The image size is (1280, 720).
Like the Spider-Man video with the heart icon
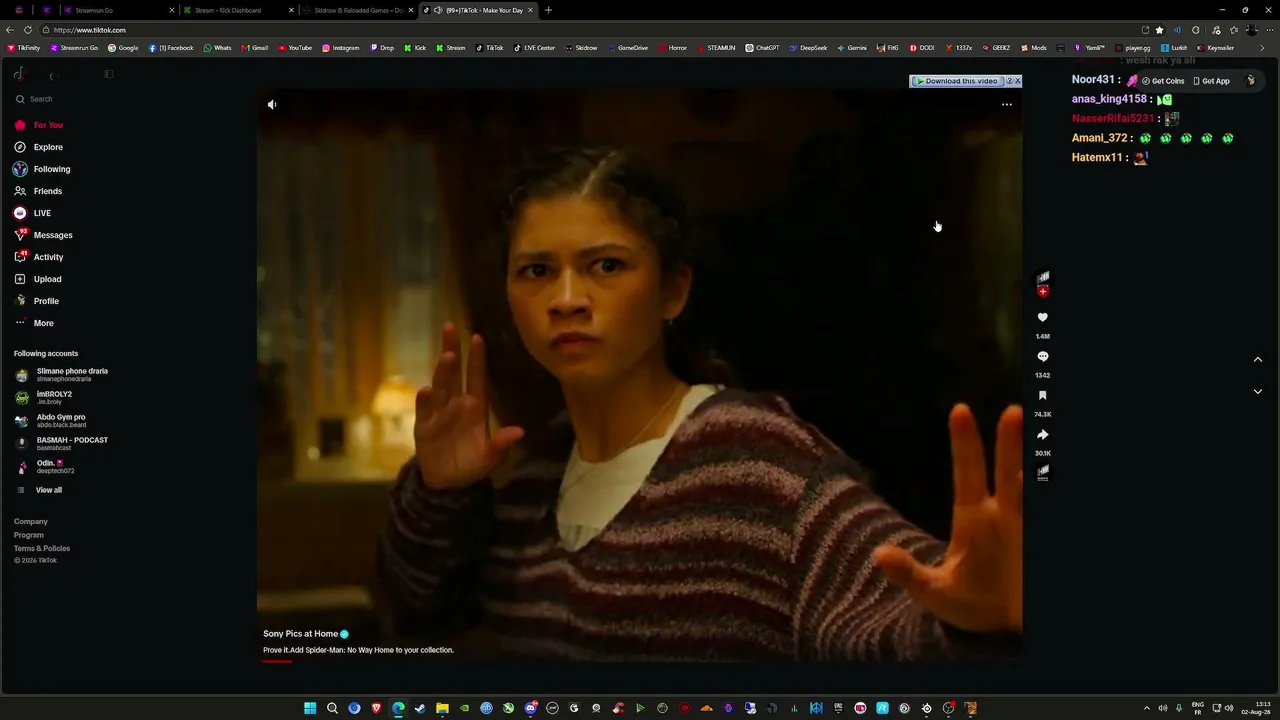[1042, 317]
